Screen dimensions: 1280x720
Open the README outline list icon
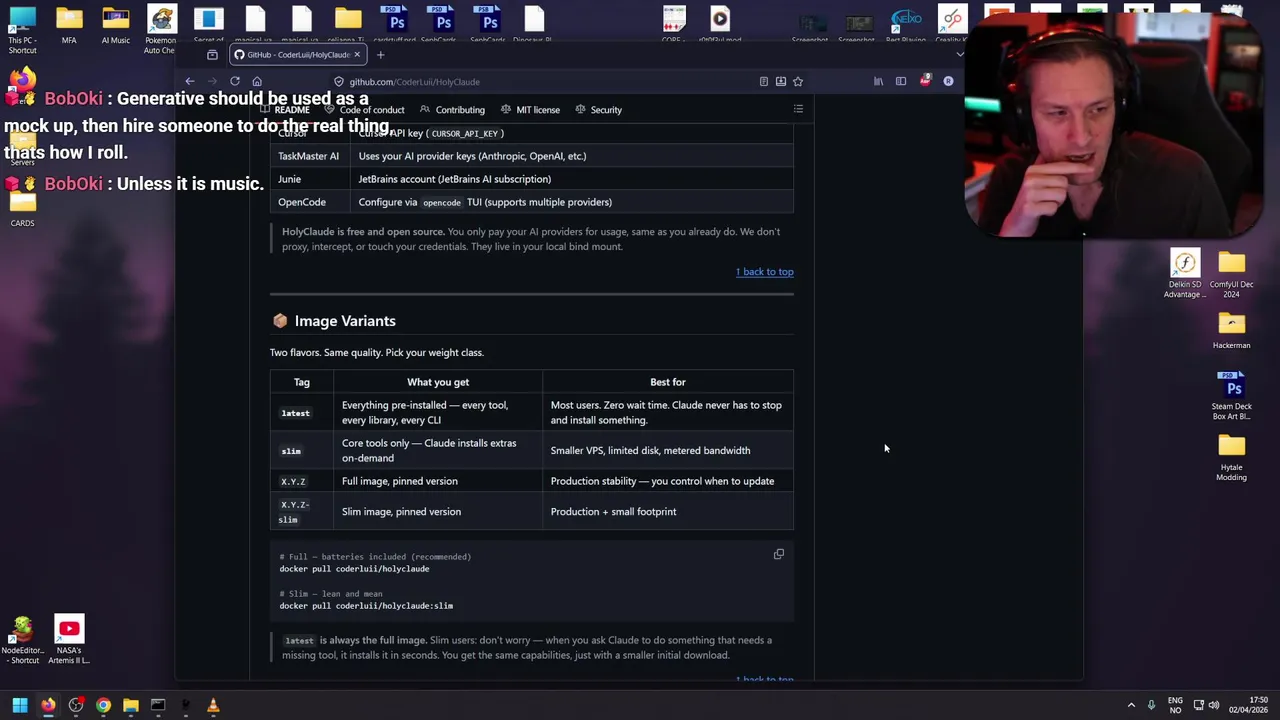798,109
